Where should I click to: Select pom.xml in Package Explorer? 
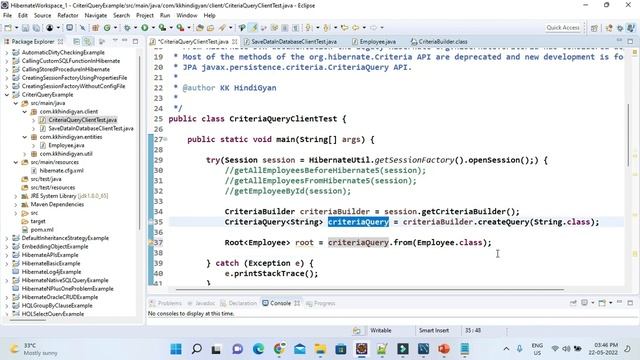[x=37, y=229]
